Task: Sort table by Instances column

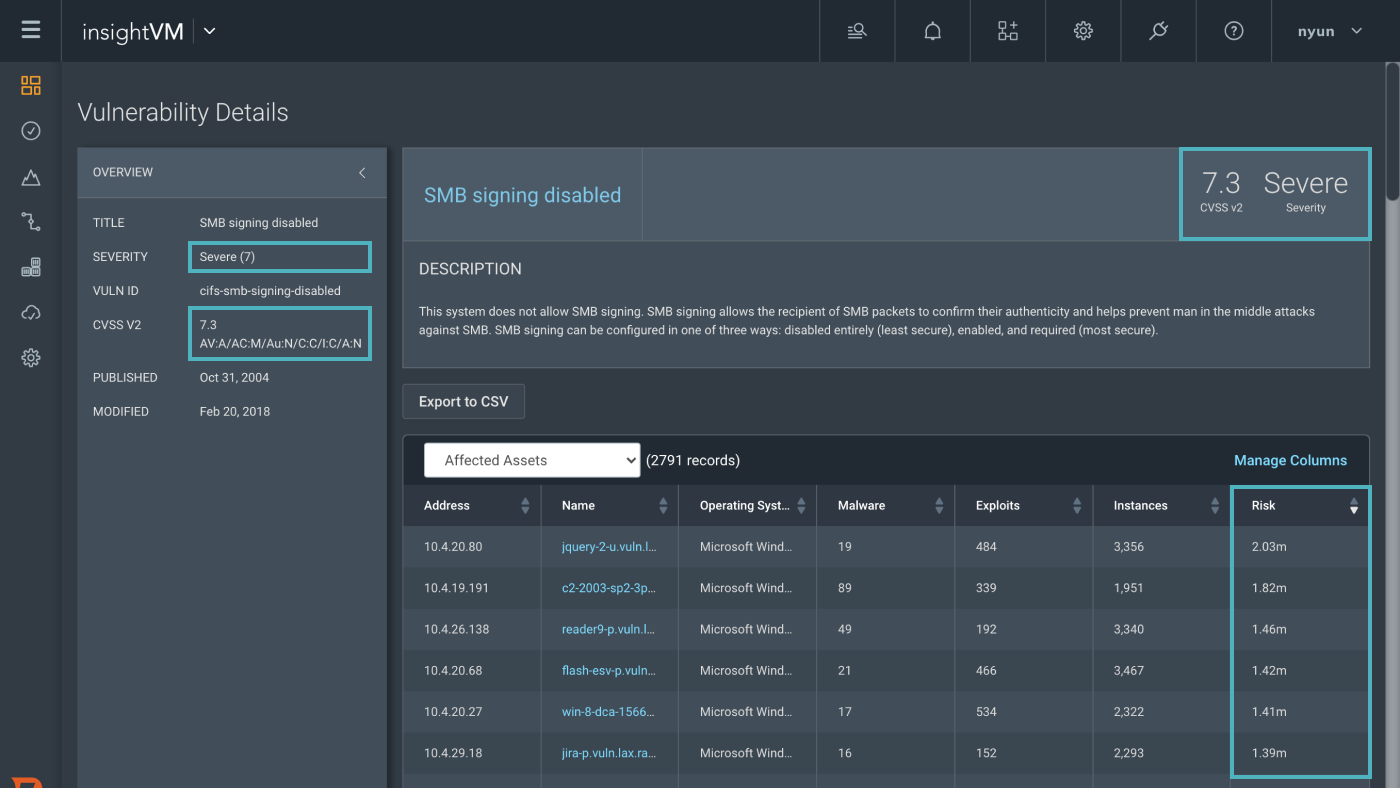Action: click(x=1162, y=506)
